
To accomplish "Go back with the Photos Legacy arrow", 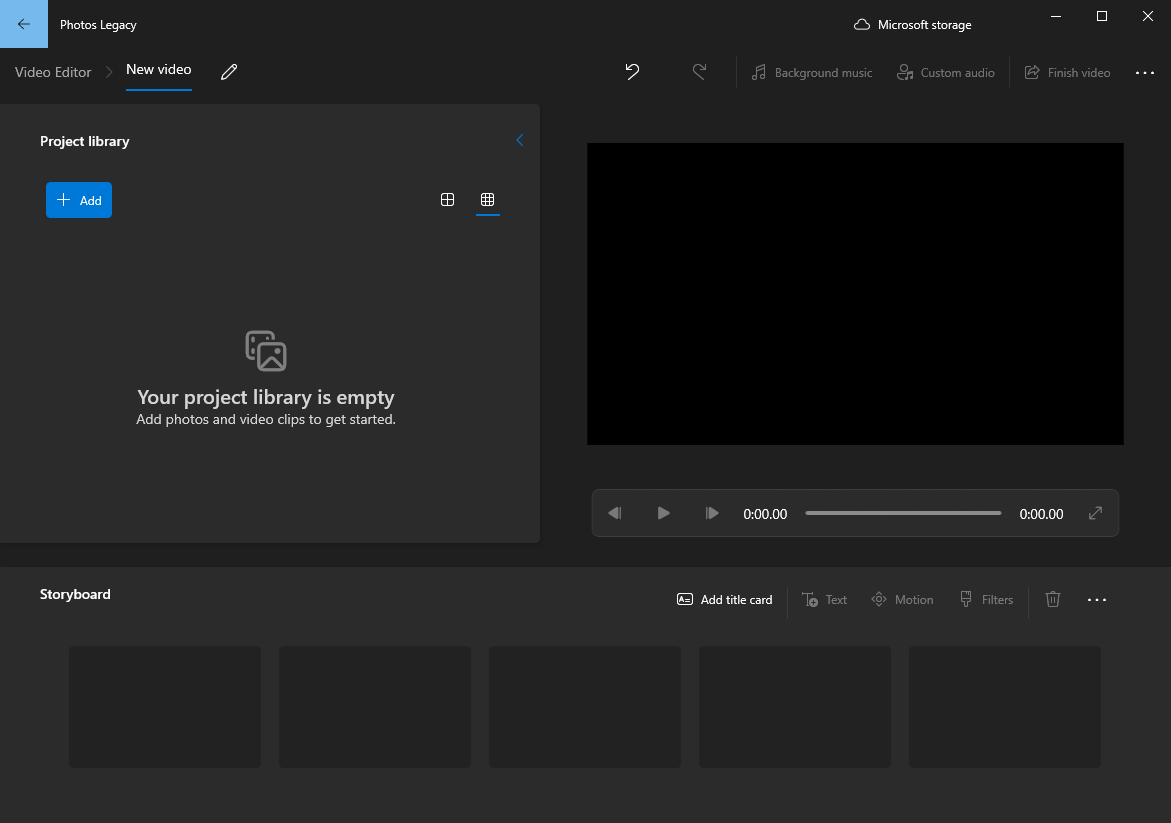I will [x=24, y=24].
